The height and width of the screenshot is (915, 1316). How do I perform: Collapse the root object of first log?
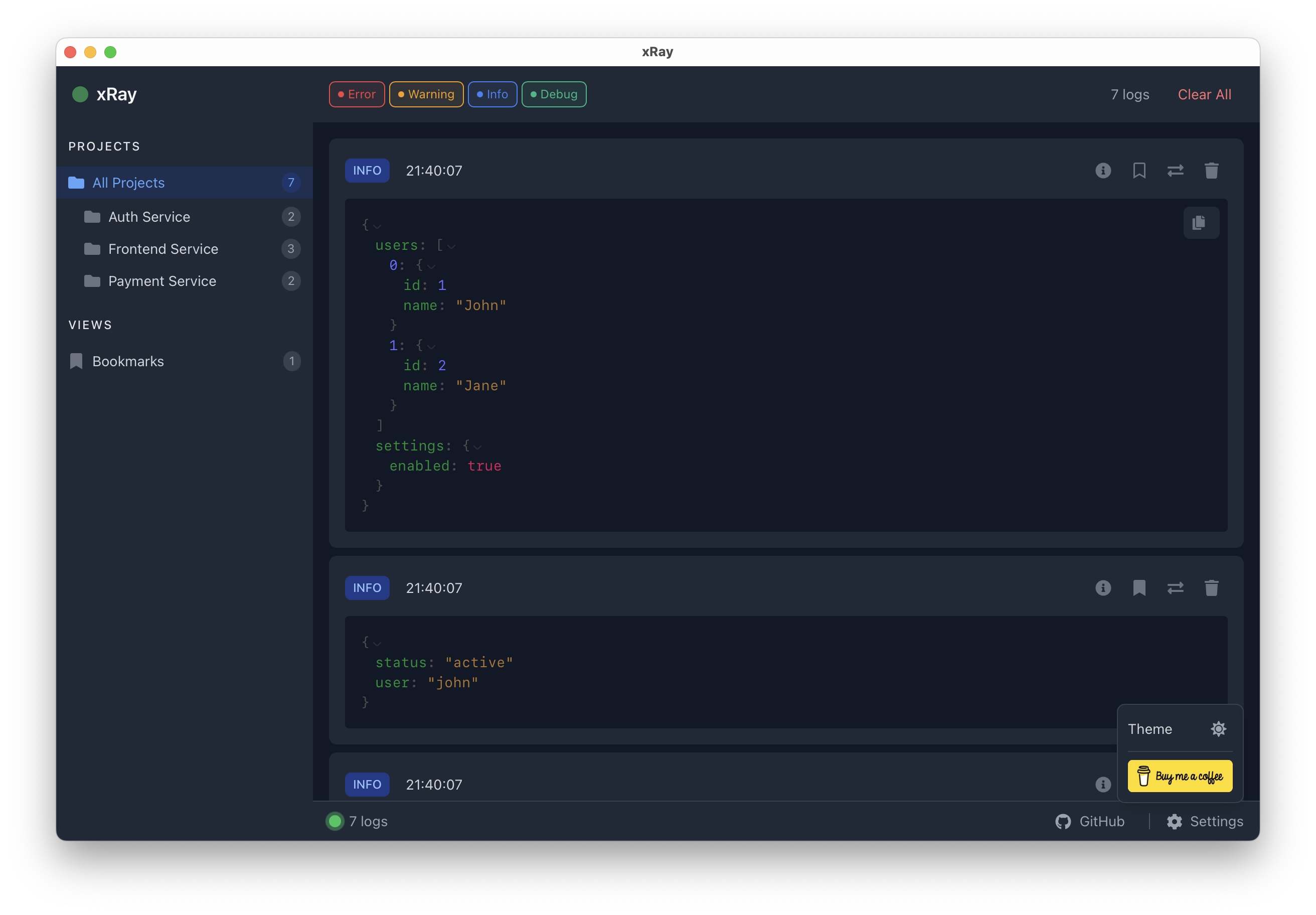pos(377,226)
